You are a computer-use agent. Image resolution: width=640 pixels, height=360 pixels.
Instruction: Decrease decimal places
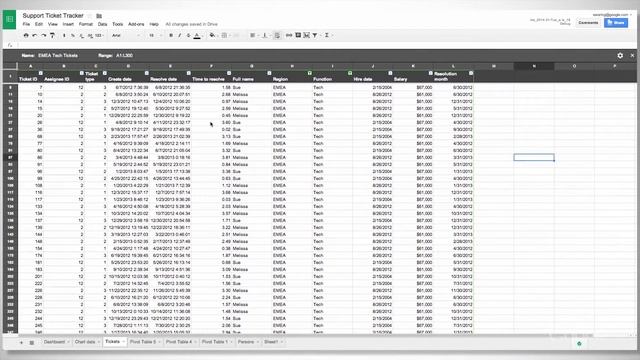[x=81, y=36]
